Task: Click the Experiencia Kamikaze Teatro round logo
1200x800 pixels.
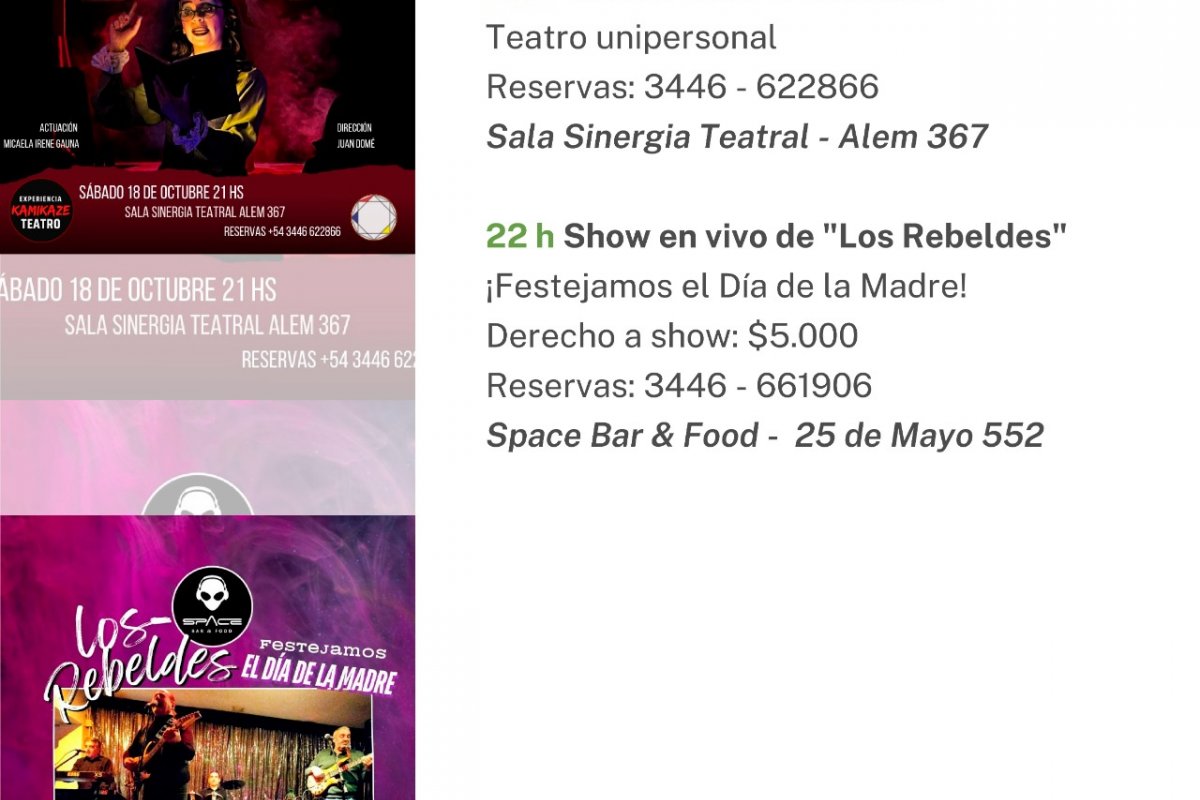Action: pos(42,211)
